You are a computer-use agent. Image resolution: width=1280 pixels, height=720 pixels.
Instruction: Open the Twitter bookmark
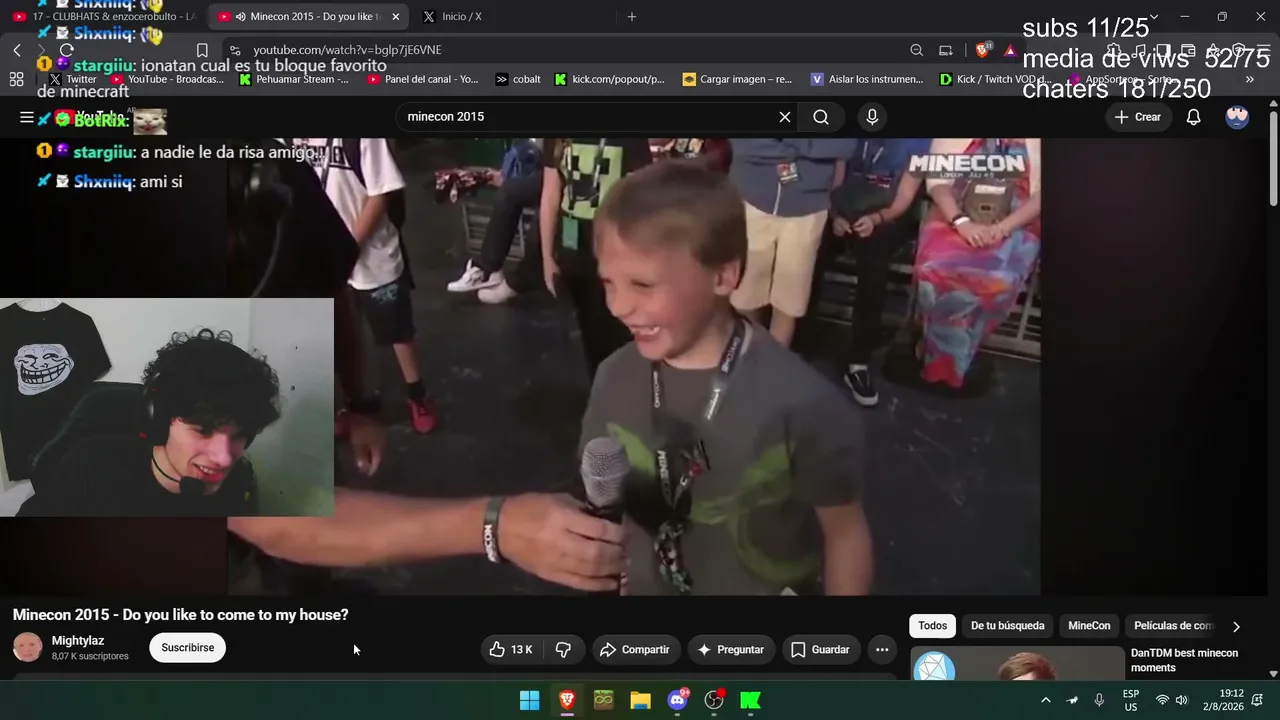[73, 79]
